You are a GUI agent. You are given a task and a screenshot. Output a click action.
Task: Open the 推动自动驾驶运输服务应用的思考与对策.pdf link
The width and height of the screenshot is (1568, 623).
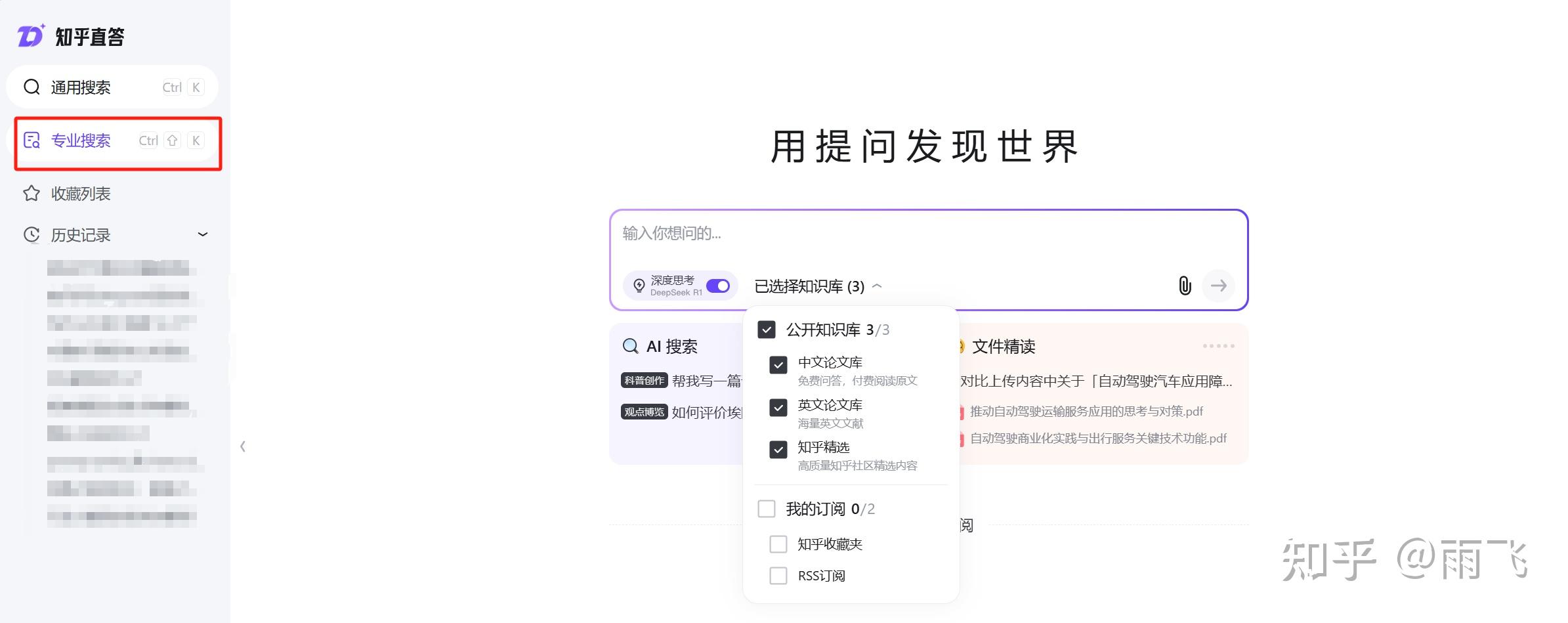pos(1086,412)
